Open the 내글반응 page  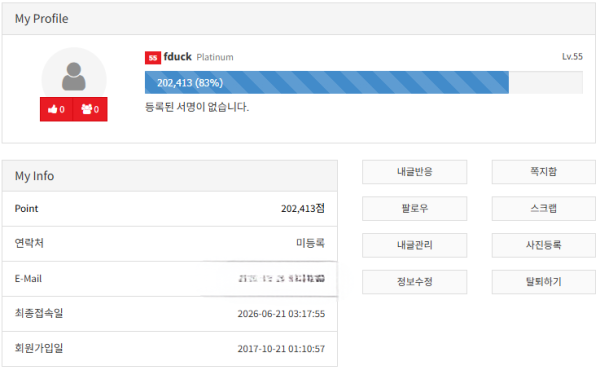[414, 172]
